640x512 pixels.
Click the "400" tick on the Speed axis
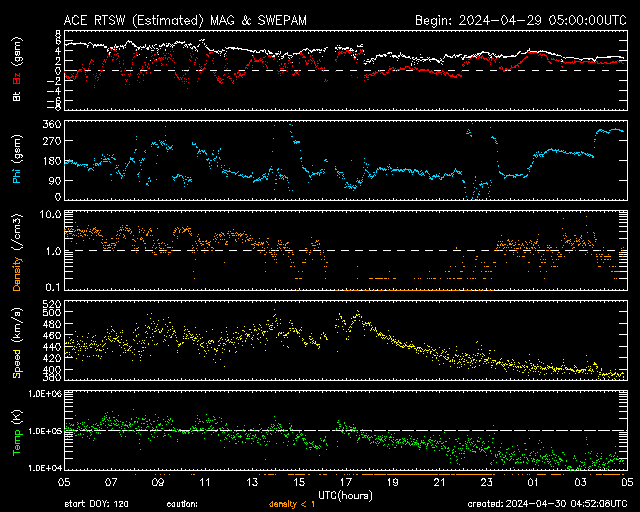(52, 369)
